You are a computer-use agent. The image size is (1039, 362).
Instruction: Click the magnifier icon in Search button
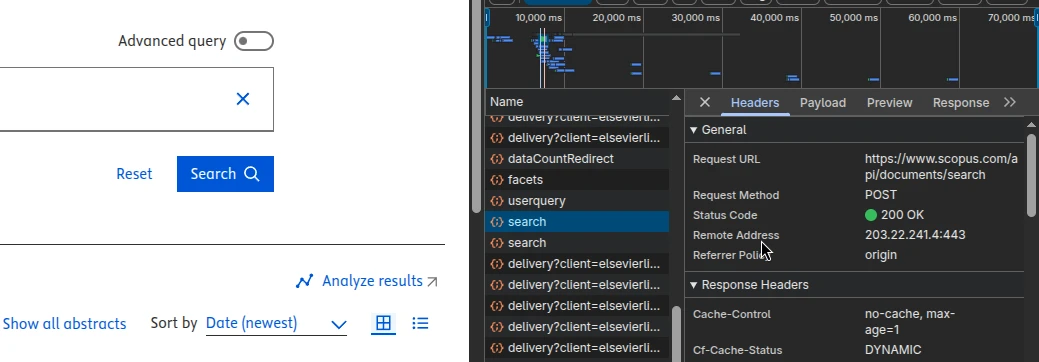252,174
